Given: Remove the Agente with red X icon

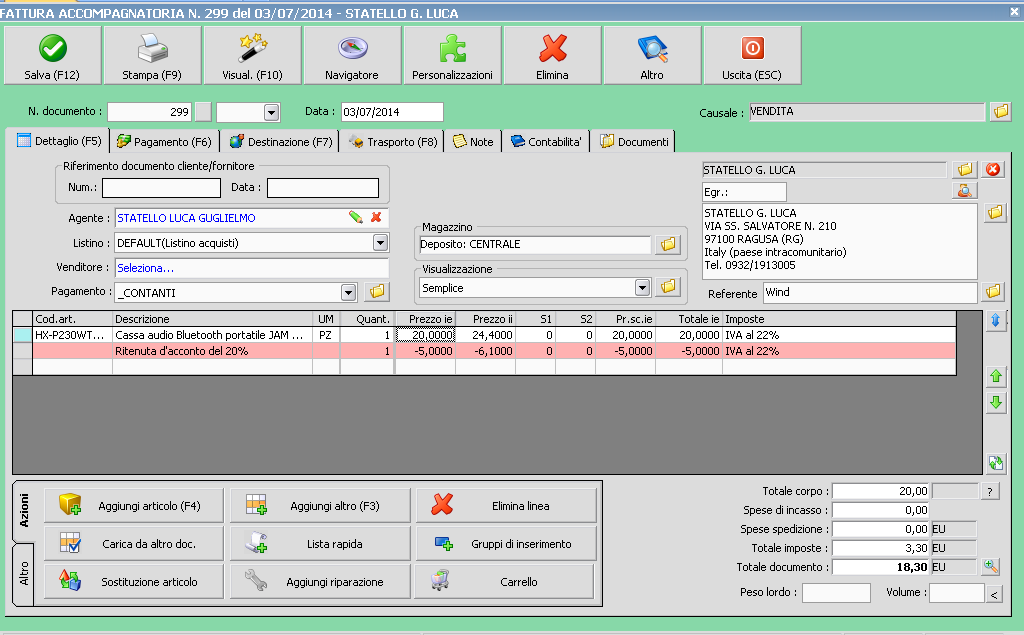Looking at the screenshot, I should 376,218.
